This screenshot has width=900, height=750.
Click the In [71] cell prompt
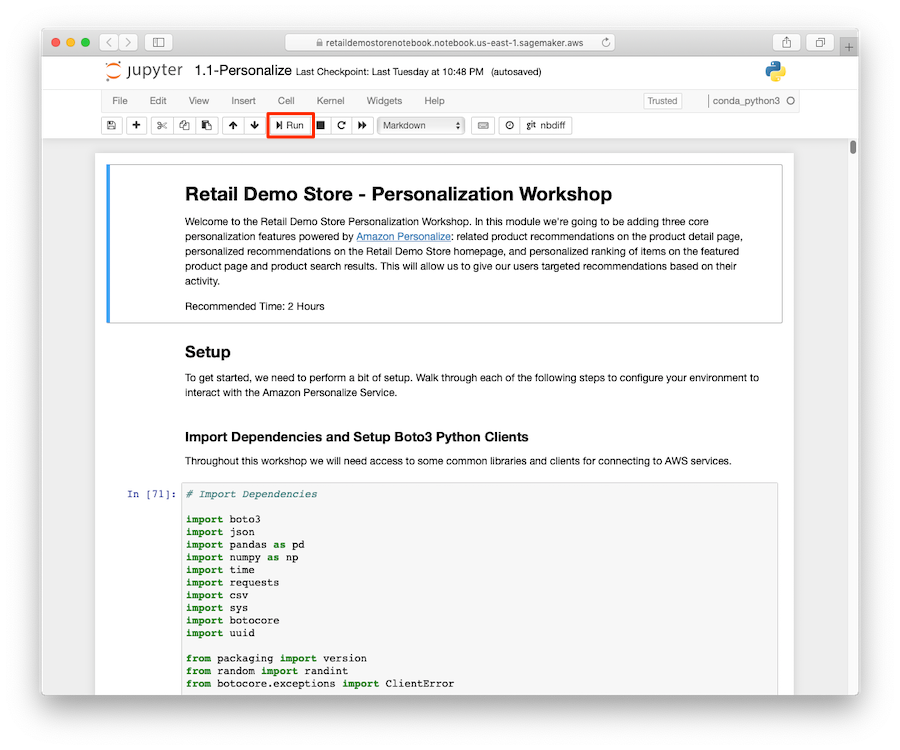[151, 494]
